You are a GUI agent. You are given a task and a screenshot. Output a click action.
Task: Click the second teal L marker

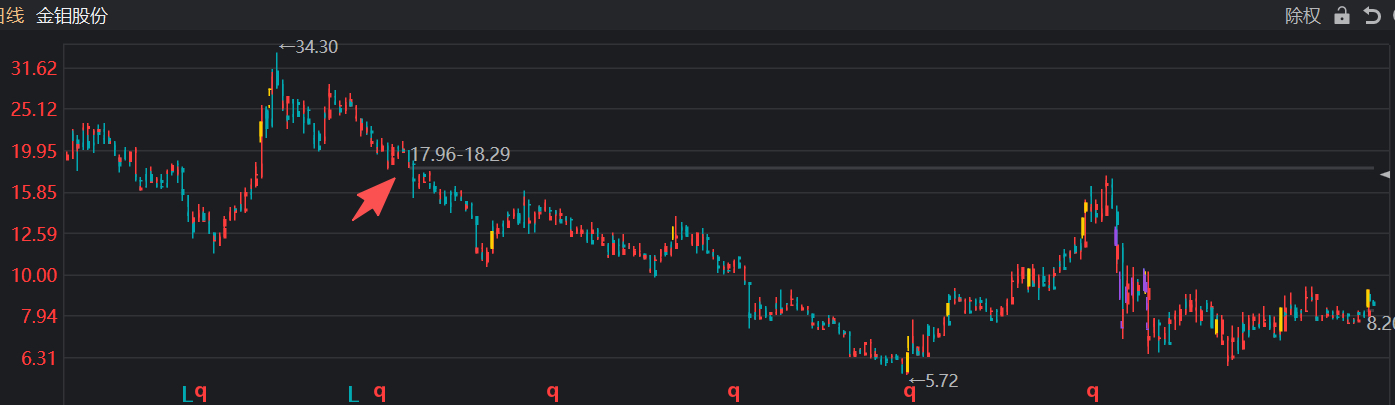tap(353, 393)
